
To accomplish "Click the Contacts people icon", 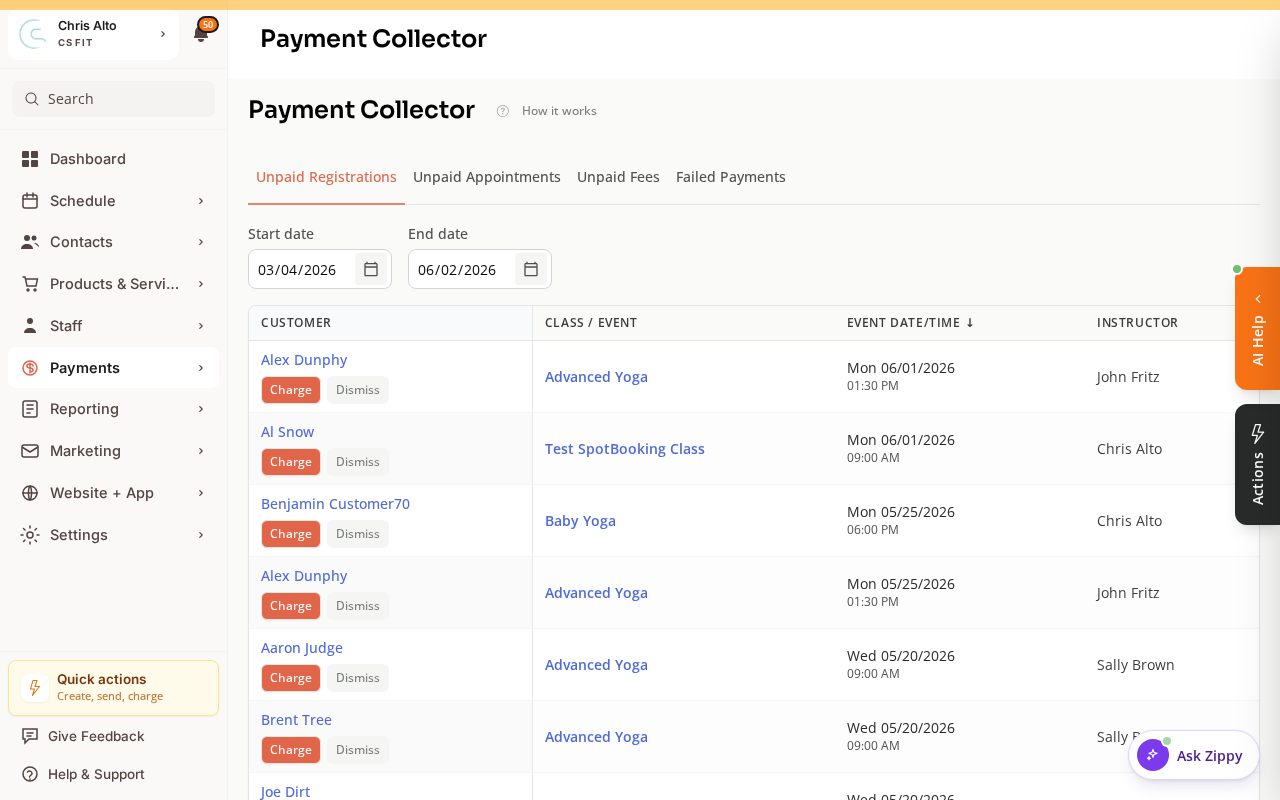I will pyautogui.click(x=30, y=242).
